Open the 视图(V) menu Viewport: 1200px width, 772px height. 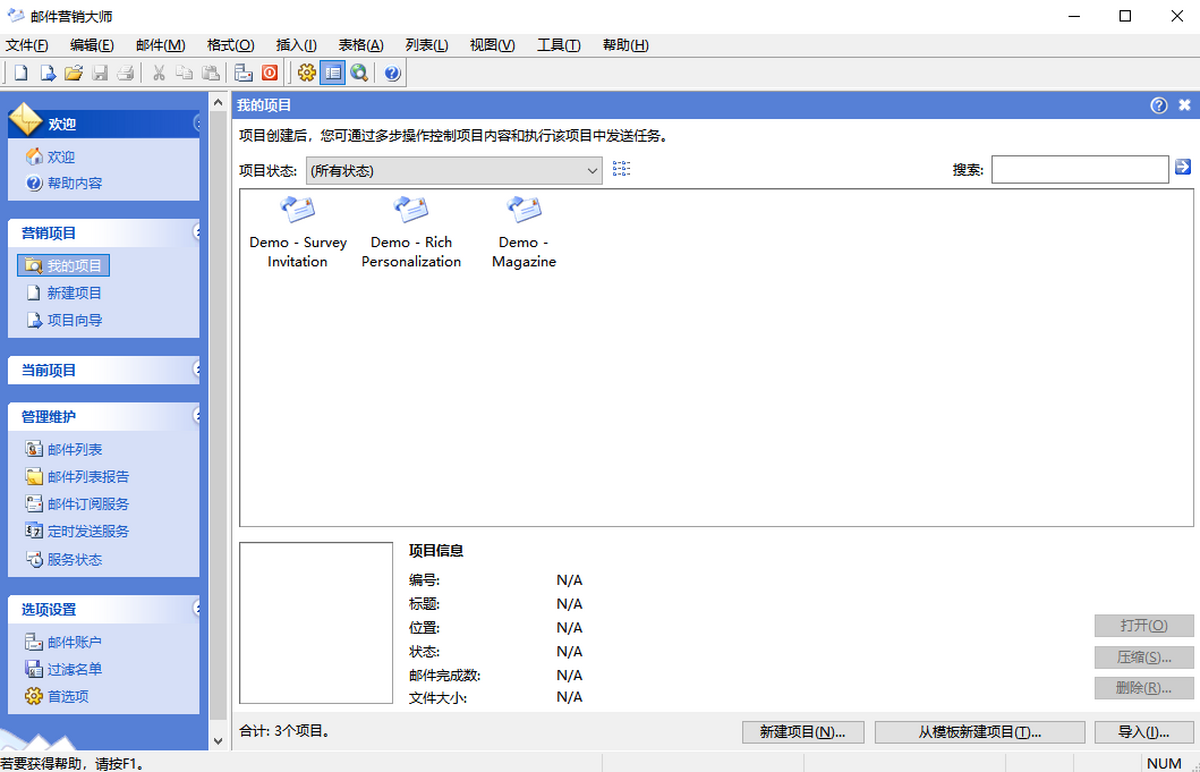click(492, 45)
